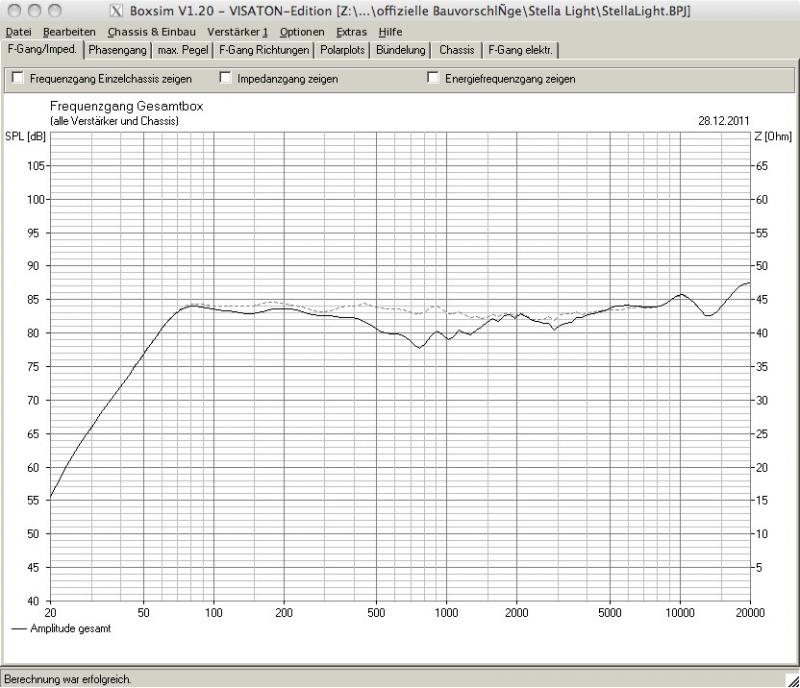This screenshot has width=800, height=688.
Task: View the Bündelung tab
Action: pyautogui.click(x=400, y=50)
